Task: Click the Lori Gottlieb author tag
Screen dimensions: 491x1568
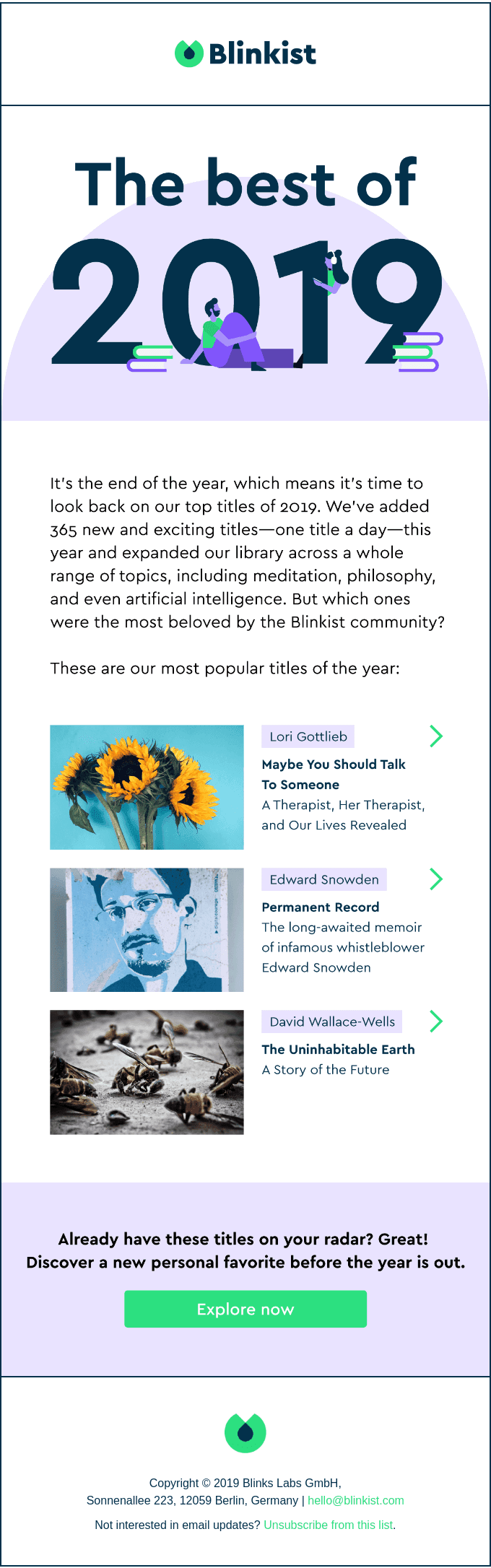Action: coord(308,737)
